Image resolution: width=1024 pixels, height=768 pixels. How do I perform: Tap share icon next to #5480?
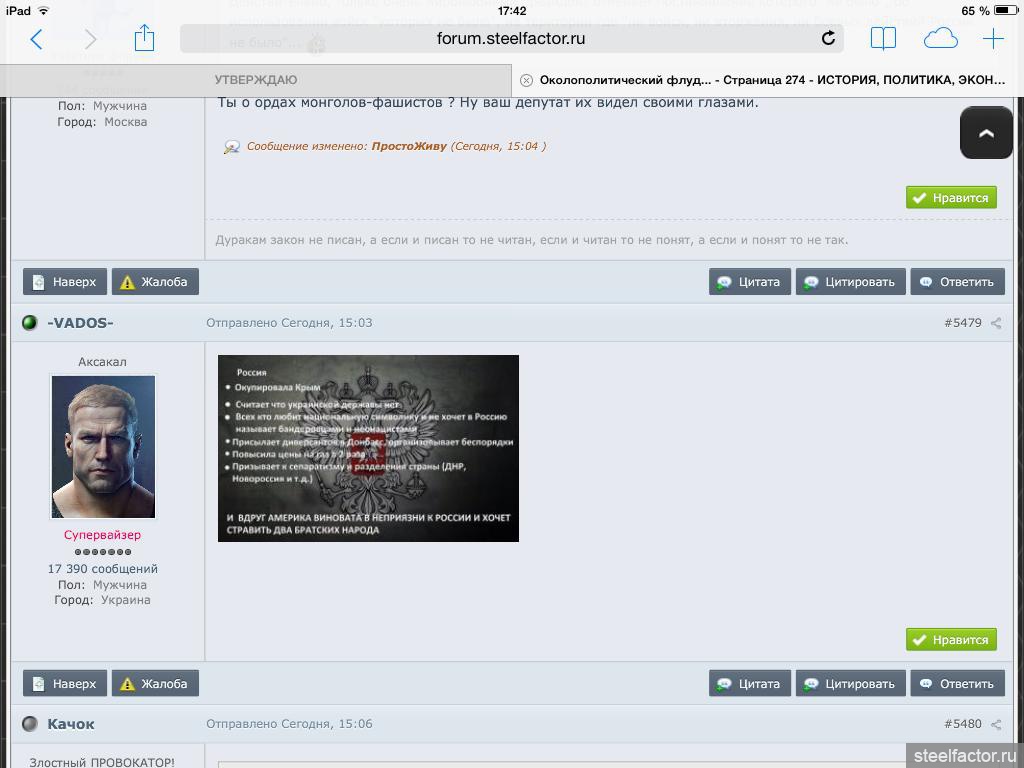click(996, 724)
